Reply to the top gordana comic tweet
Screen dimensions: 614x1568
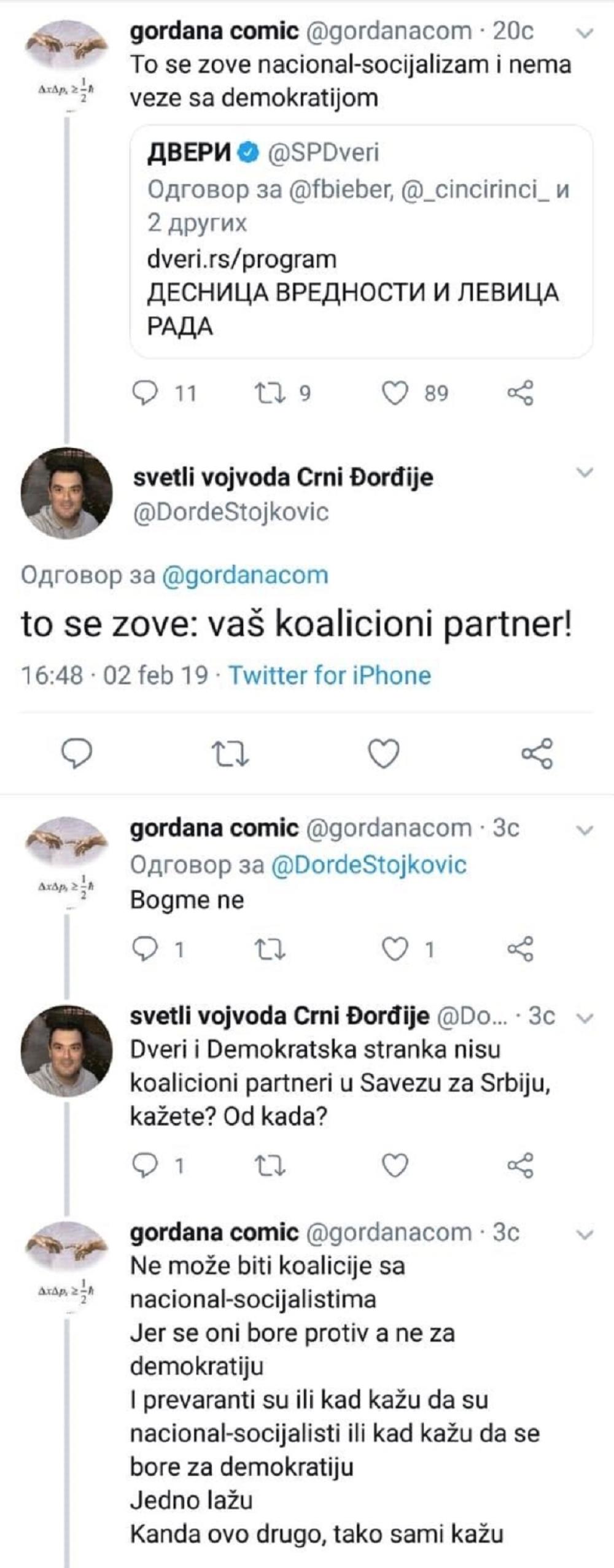tap(145, 393)
